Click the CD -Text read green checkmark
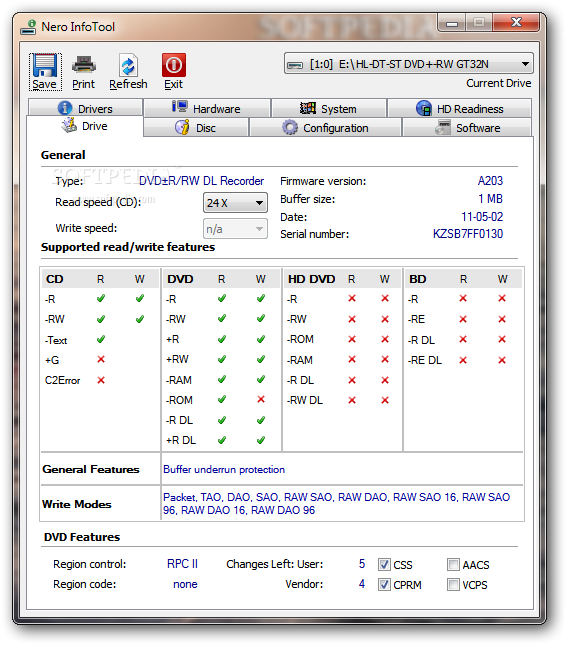The height and width of the screenshot is (645, 567). (101, 339)
